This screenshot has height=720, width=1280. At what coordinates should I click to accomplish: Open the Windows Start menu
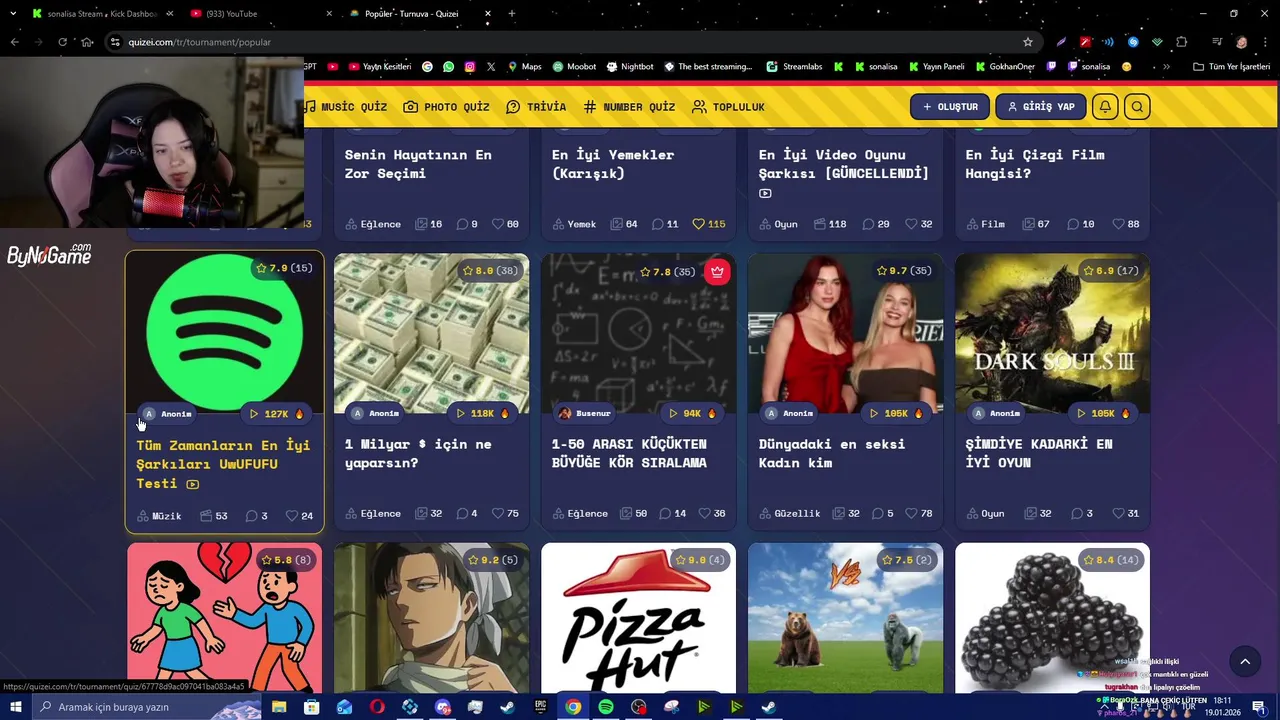(14, 707)
